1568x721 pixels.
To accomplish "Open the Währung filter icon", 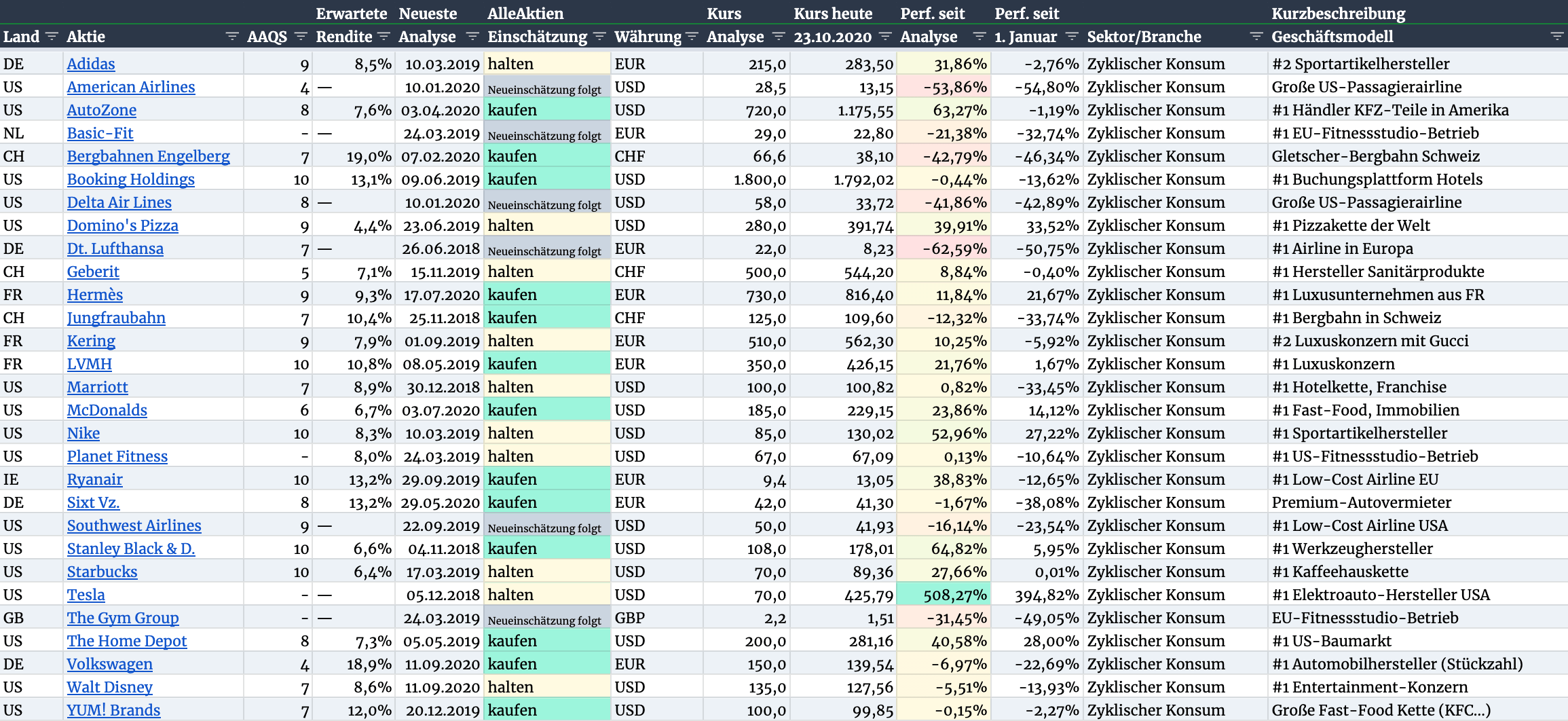I will [x=692, y=36].
